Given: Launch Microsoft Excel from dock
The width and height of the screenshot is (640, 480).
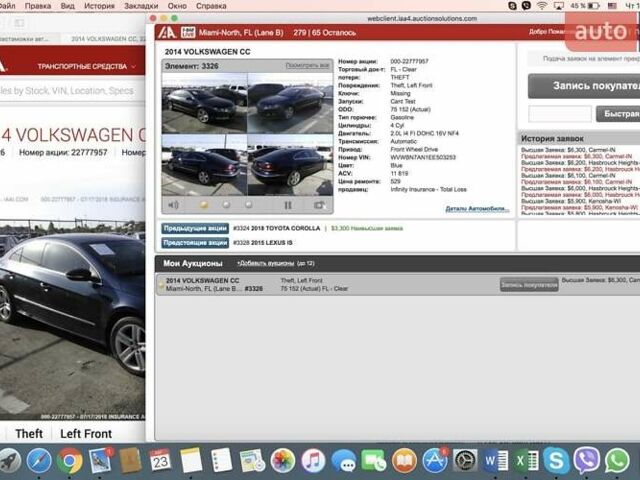Looking at the screenshot, I should [526, 460].
